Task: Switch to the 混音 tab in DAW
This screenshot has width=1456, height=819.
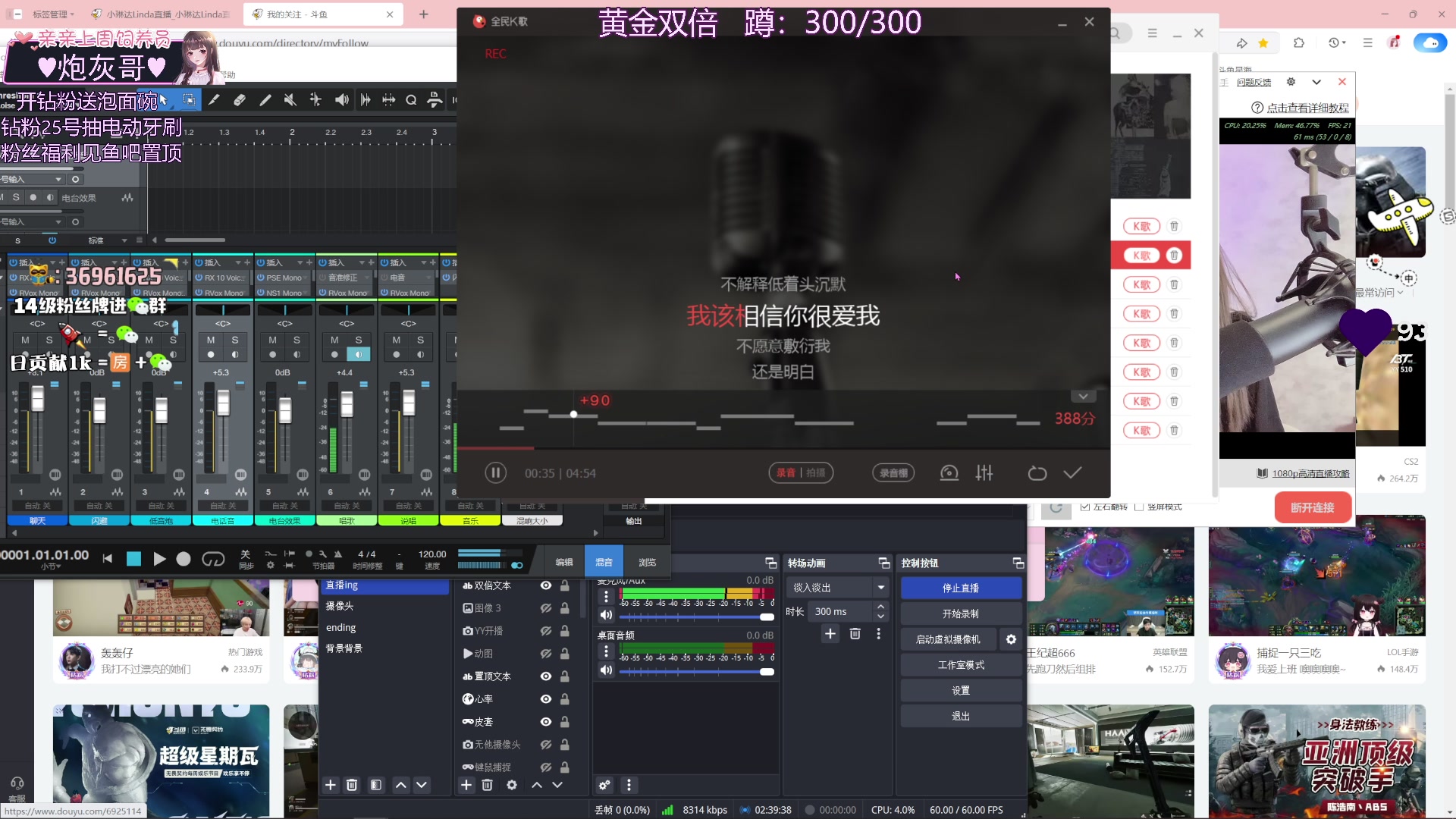Action: click(604, 562)
